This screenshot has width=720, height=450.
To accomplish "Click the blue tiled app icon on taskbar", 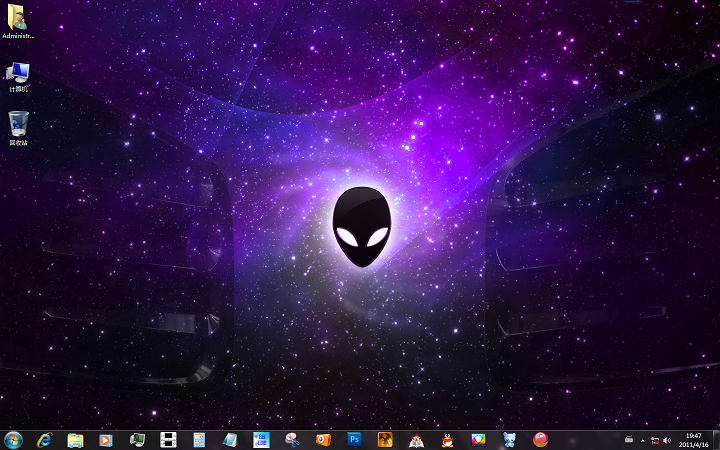I will point(261,440).
